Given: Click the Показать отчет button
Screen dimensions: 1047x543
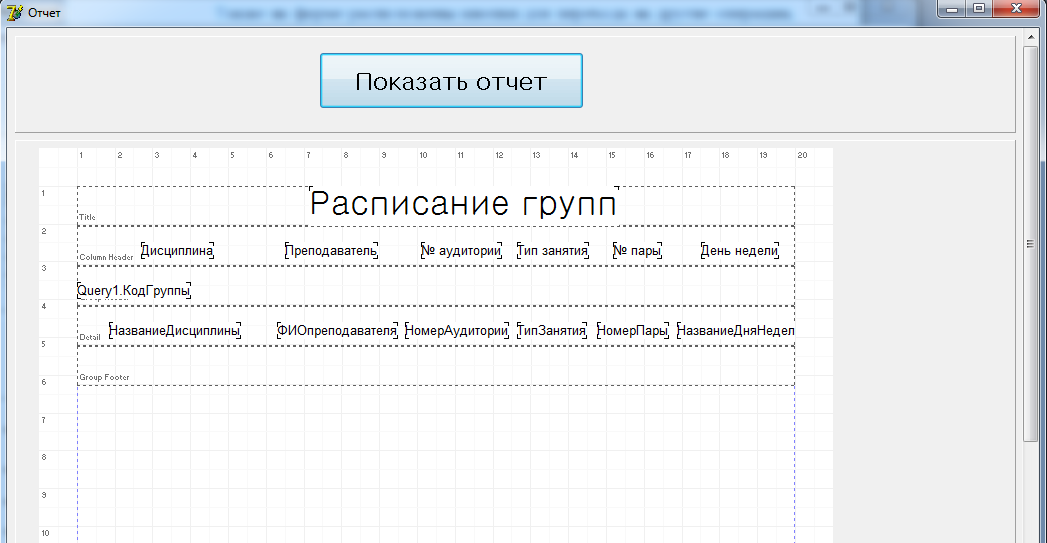Looking at the screenshot, I should click(x=451, y=81).
